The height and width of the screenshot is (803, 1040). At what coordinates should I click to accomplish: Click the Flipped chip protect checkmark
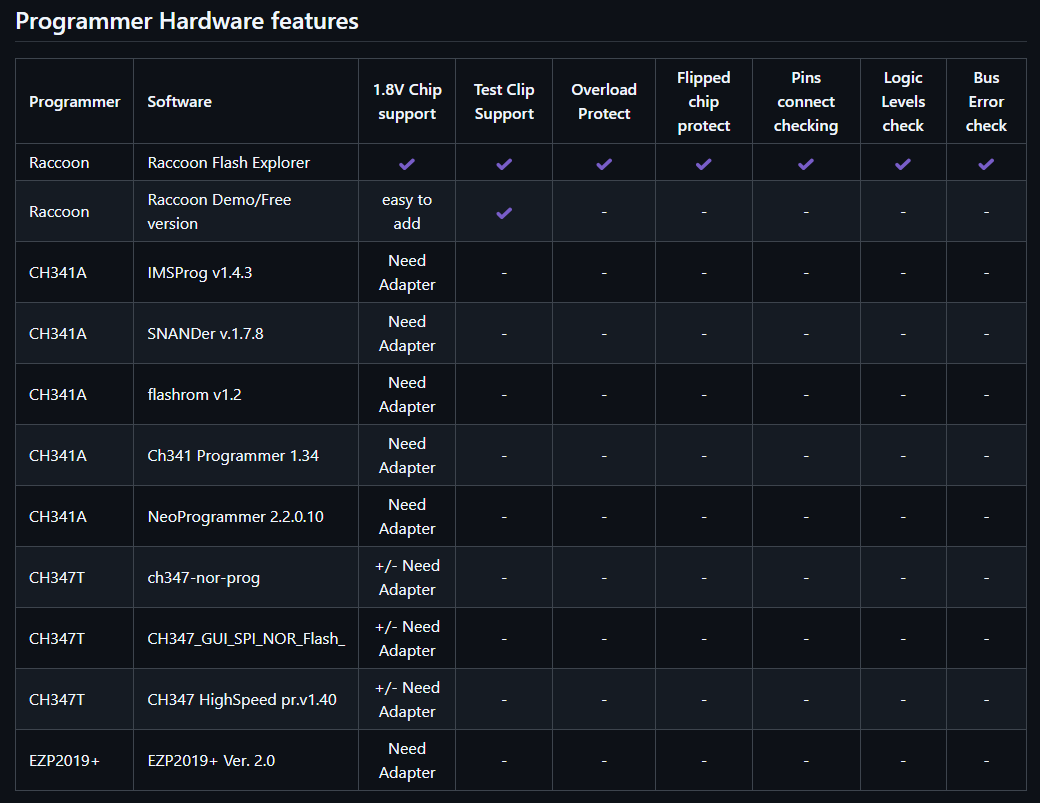click(704, 164)
